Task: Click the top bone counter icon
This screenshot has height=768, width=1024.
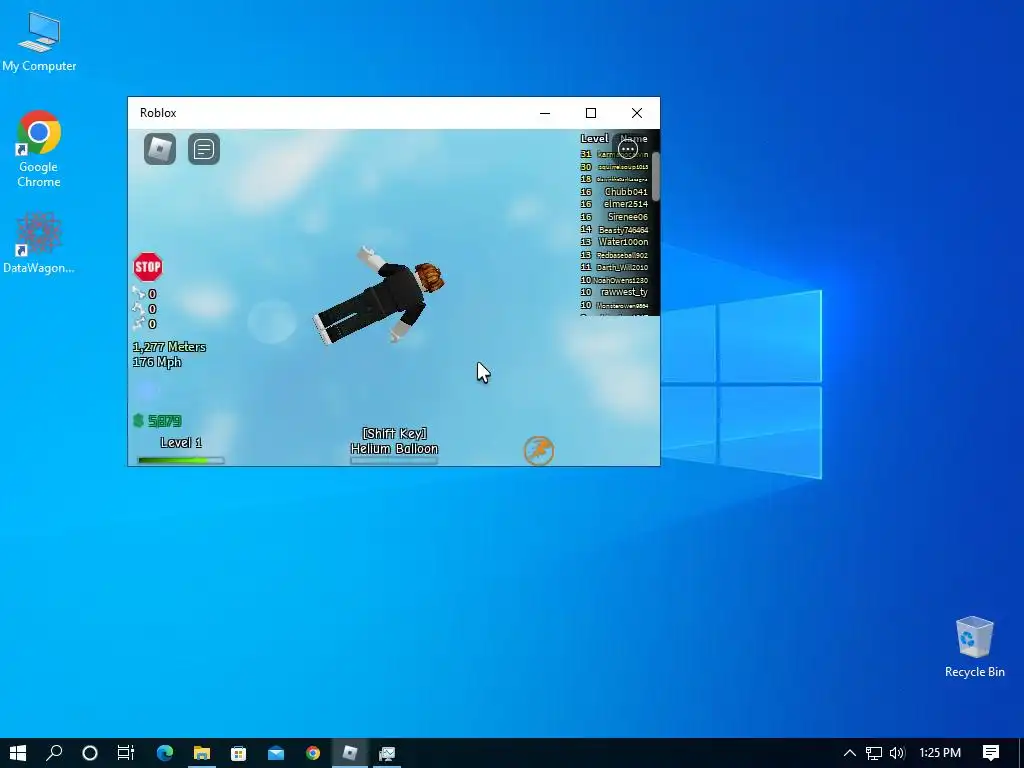Action: coord(138,293)
